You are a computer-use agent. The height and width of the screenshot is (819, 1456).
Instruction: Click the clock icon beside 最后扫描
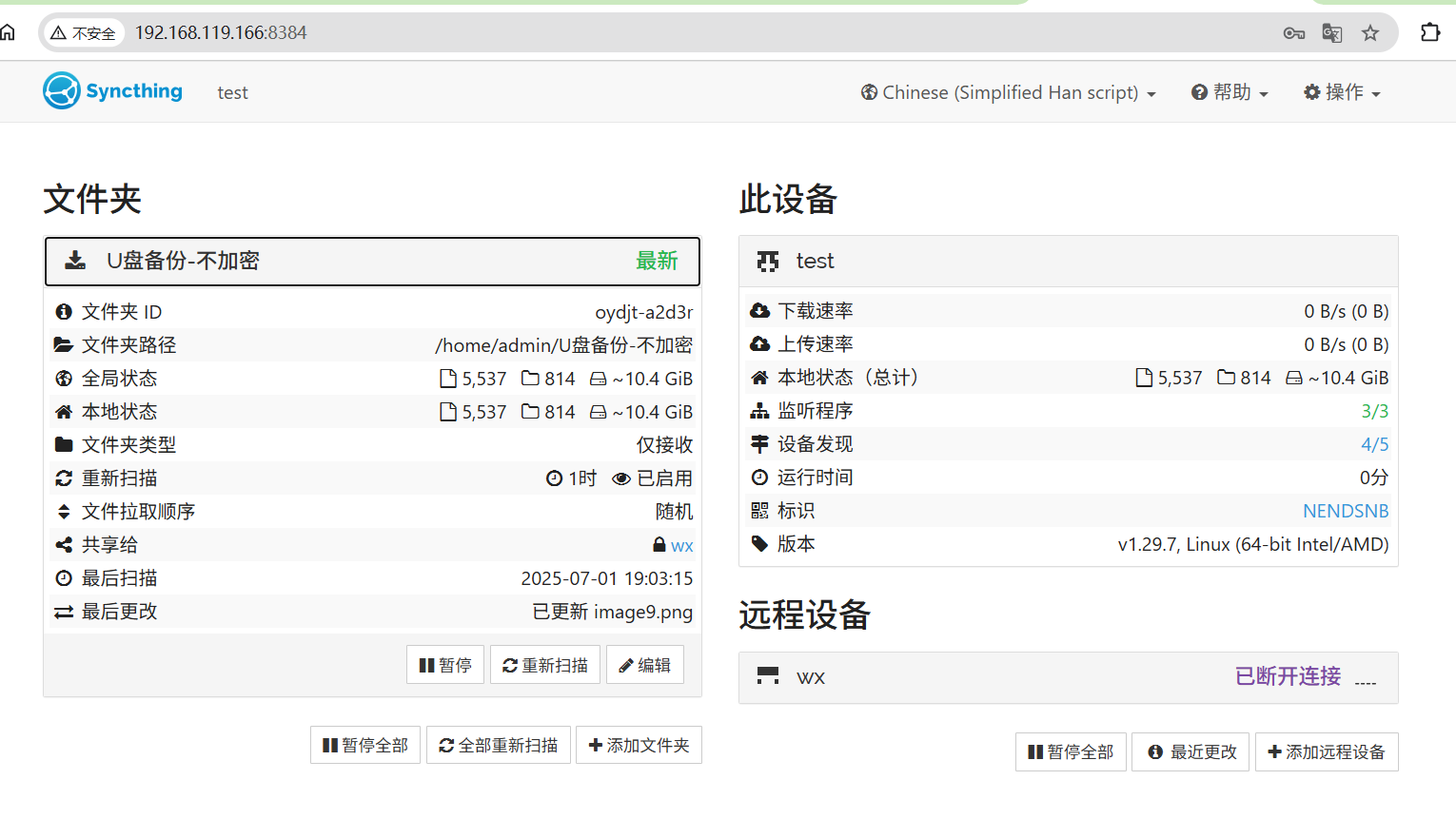click(64, 578)
